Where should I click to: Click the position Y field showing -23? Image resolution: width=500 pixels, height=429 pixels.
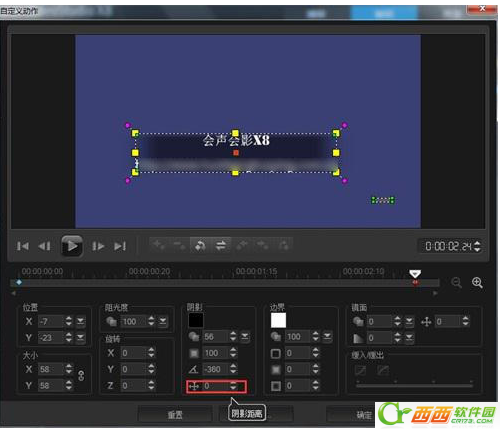[x=51, y=338]
